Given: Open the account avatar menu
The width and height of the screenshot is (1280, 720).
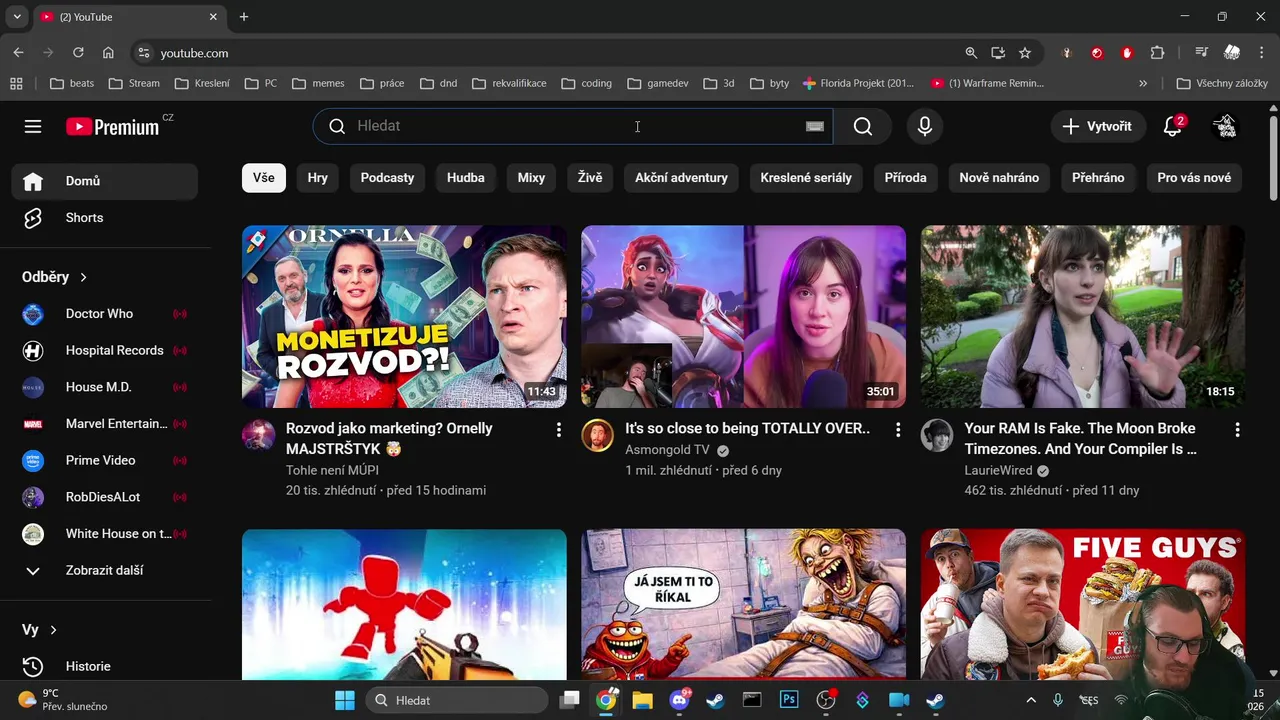Looking at the screenshot, I should tap(1225, 126).
